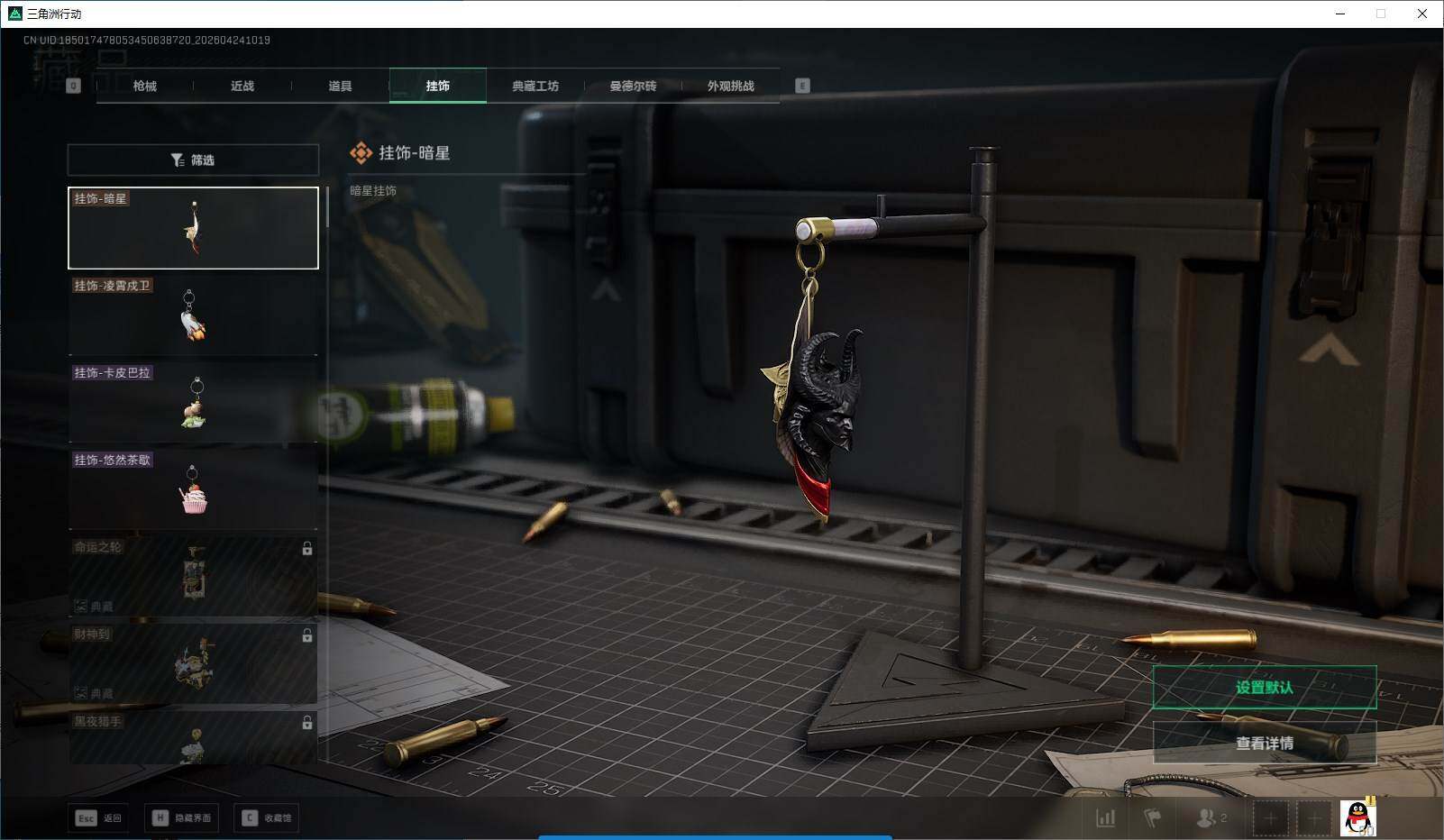Close the 三角洲行动 window
The image size is (1444, 840).
point(1422,14)
